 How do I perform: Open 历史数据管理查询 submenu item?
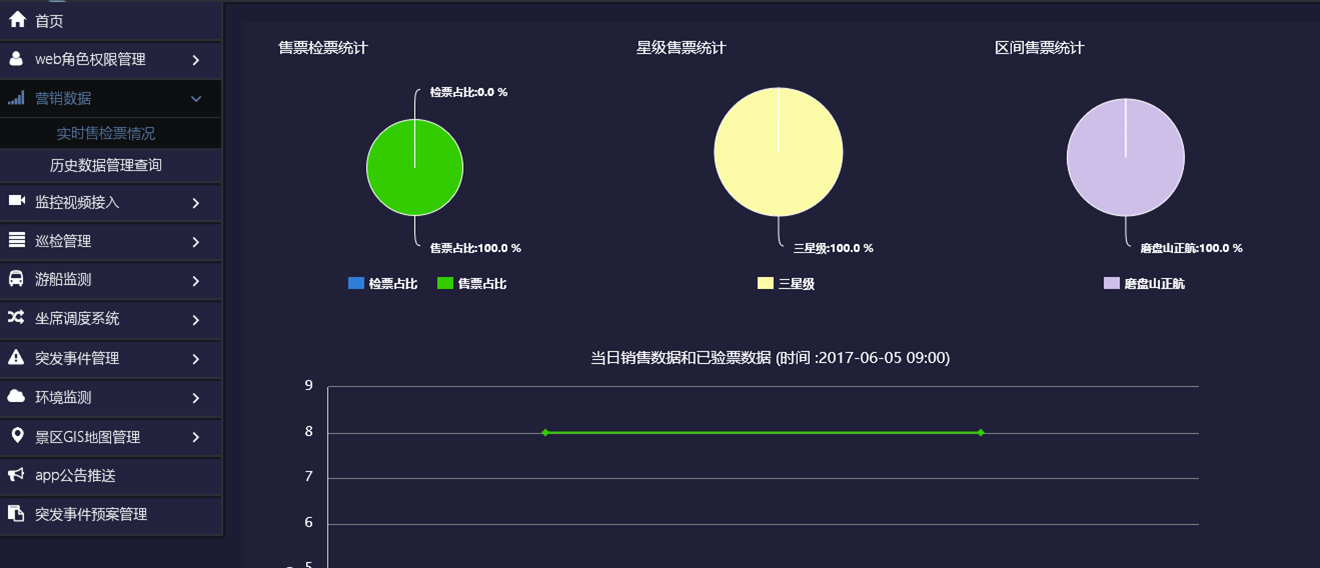pos(111,165)
